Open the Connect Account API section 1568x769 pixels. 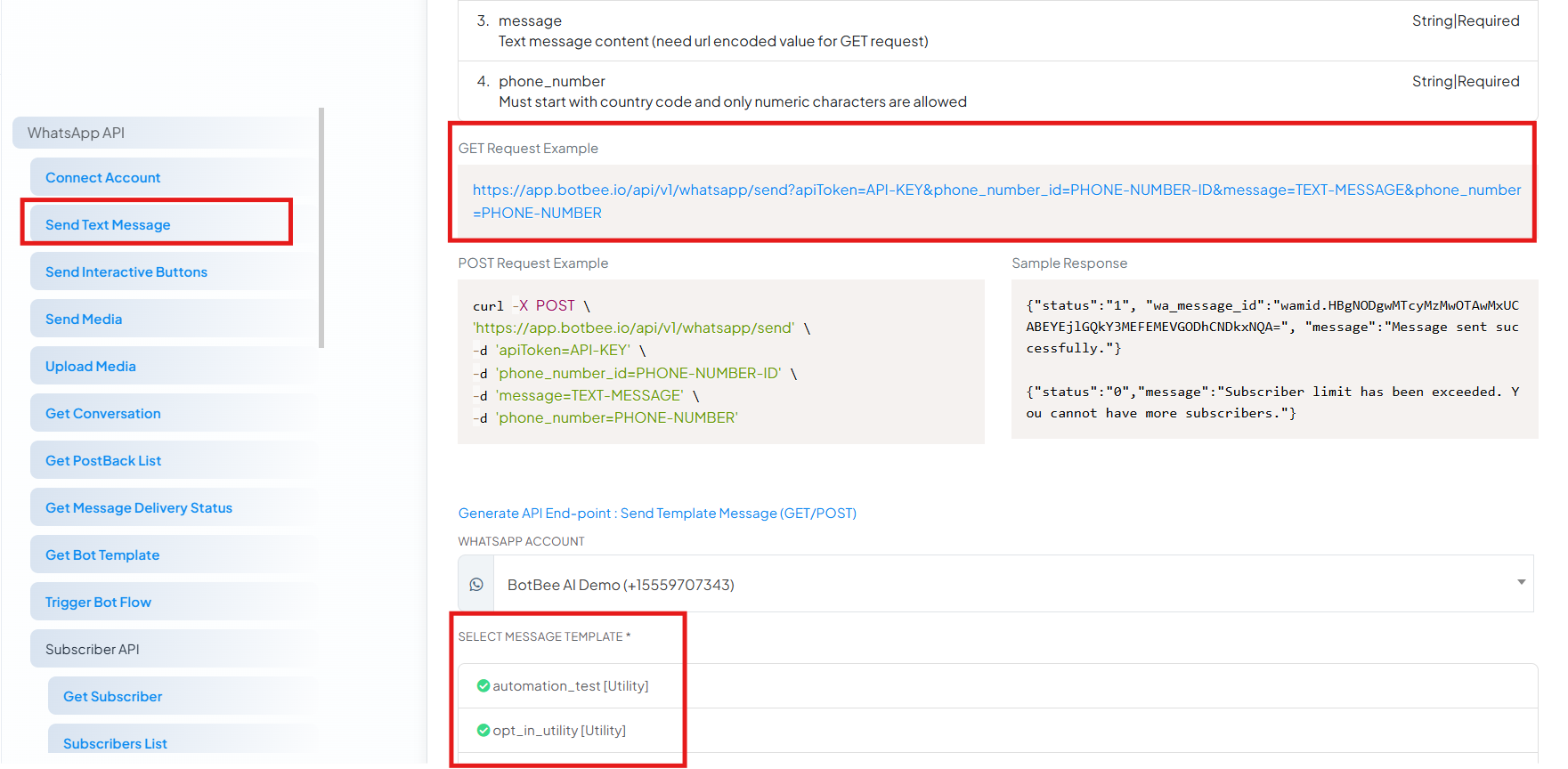point(174,177)
